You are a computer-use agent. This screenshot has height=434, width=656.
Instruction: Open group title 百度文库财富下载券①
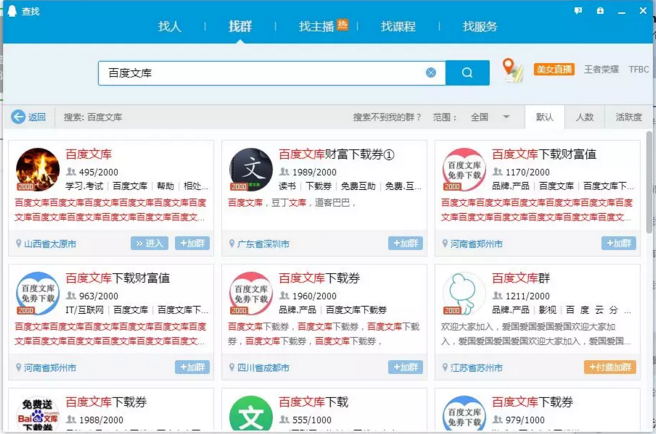336,154
